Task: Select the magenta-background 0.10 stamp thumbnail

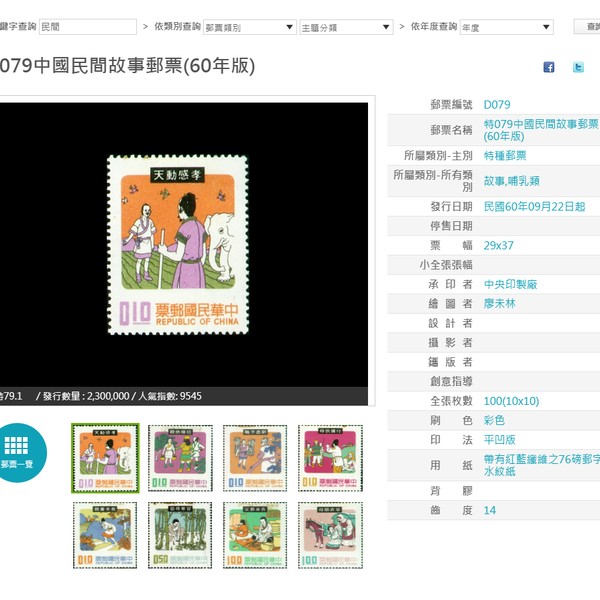Action: [330, 458]
